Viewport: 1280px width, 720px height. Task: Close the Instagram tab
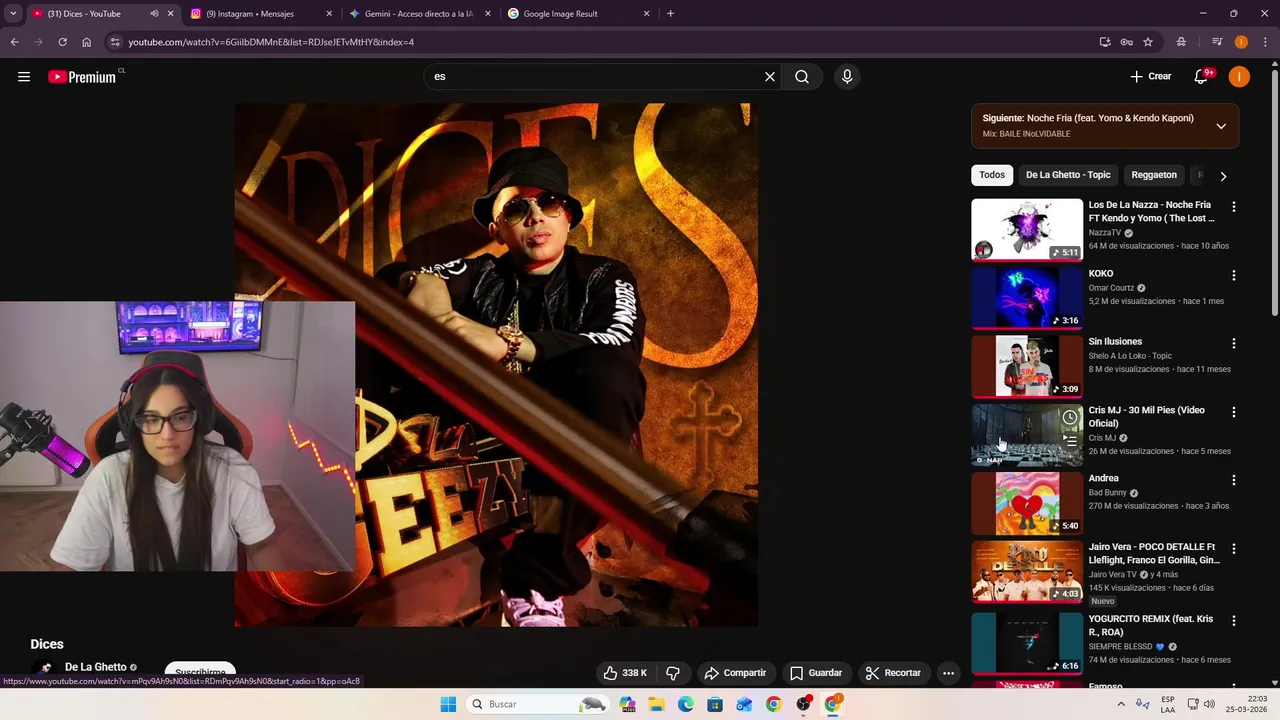pyautogui.click(x=329, y=14)
